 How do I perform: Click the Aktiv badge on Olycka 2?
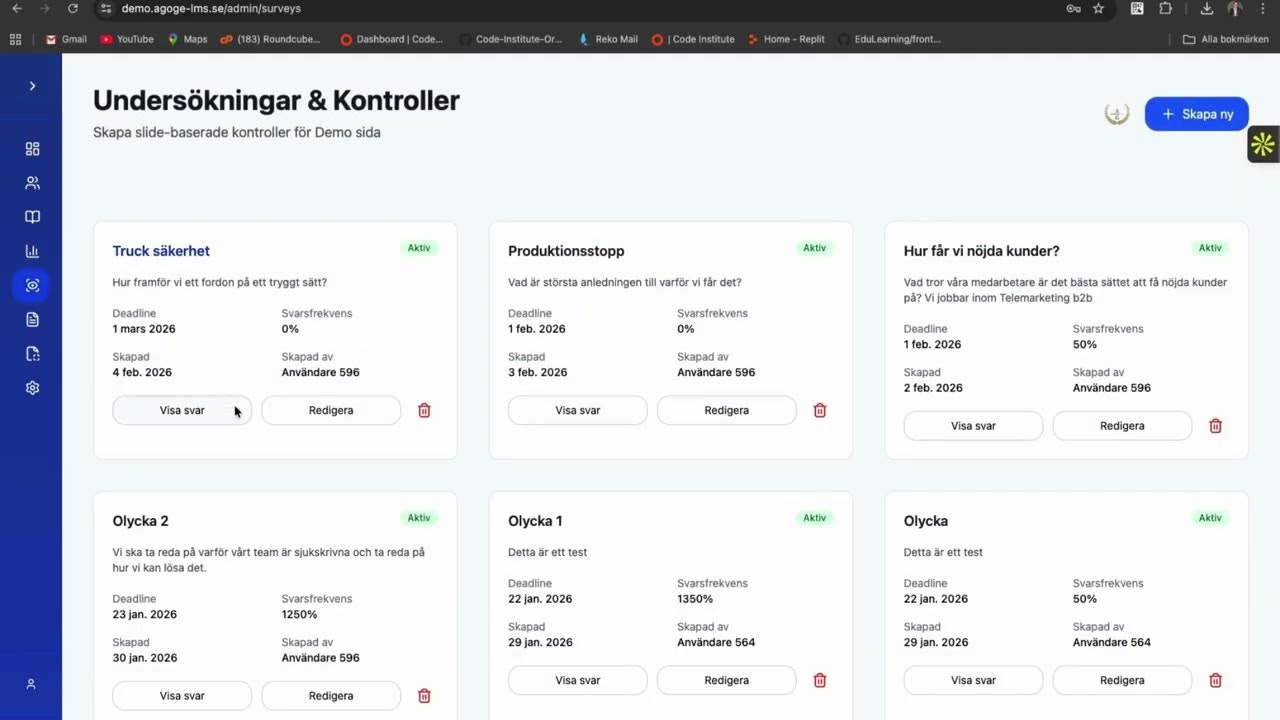[419, 518]
